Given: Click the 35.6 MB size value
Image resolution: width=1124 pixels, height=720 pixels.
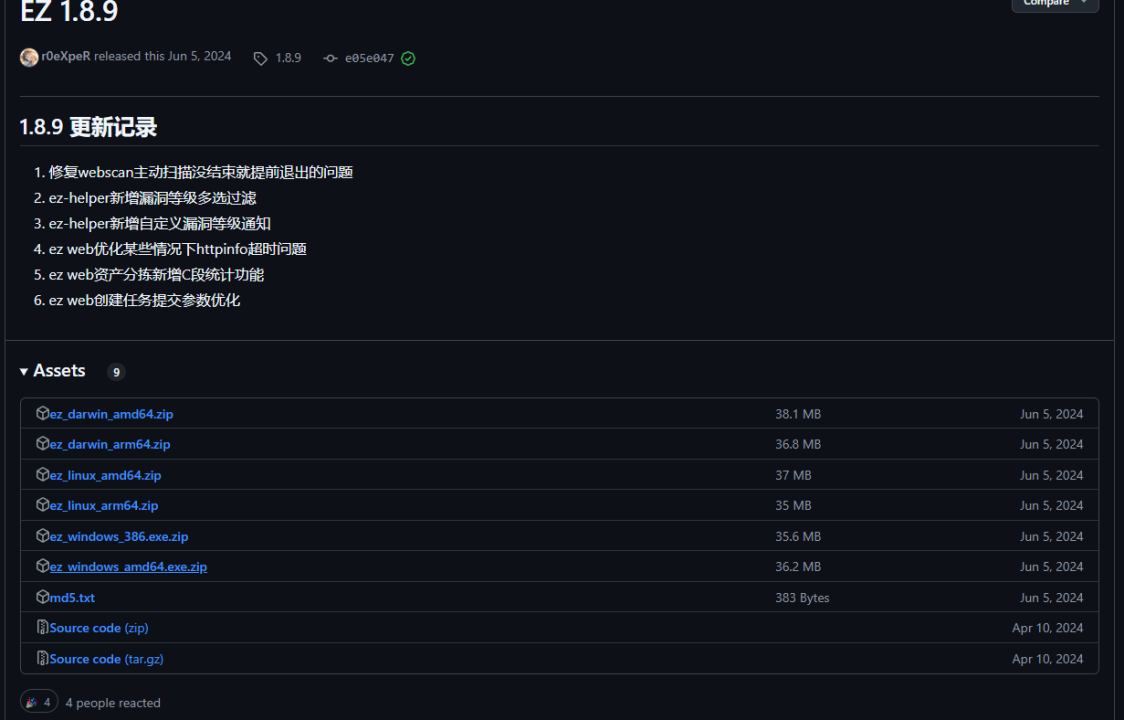Looking at the screenshot, I should click(798, 536).
